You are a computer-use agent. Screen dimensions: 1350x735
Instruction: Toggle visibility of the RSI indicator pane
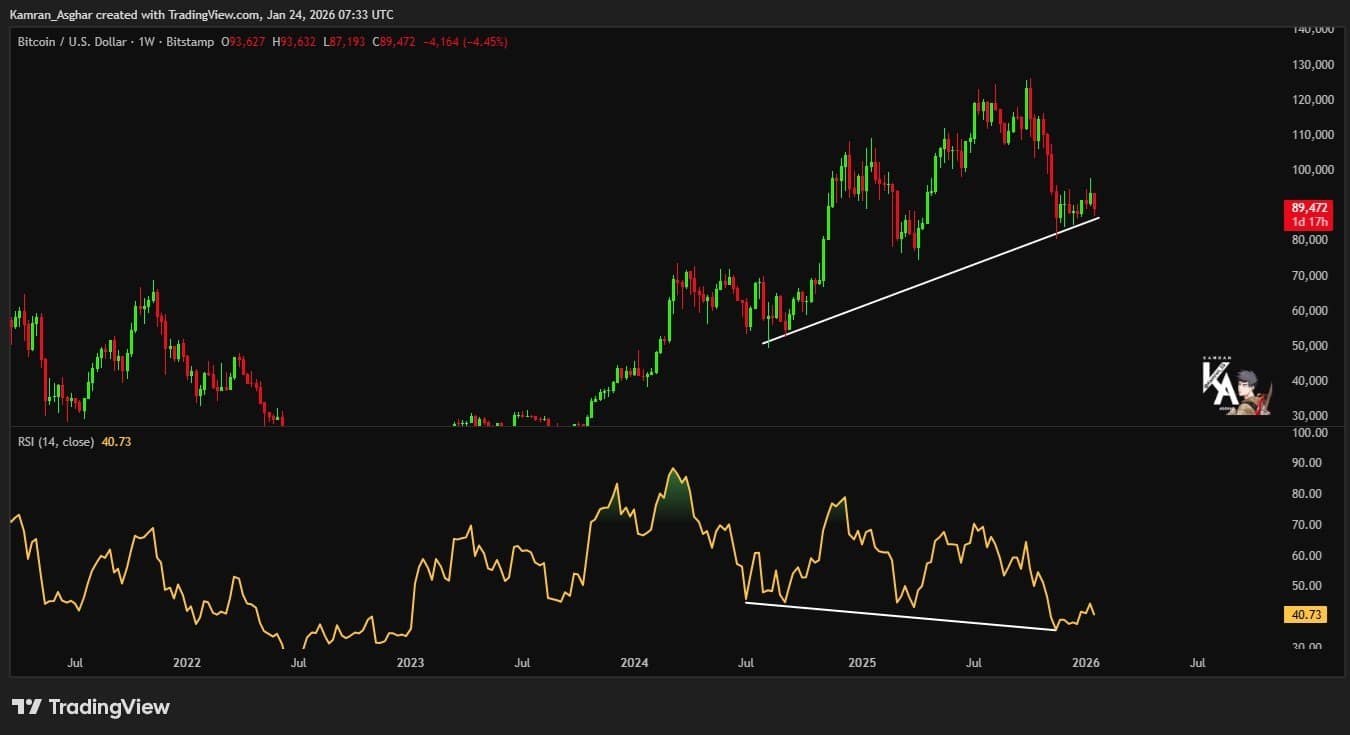tap(55, 441)
